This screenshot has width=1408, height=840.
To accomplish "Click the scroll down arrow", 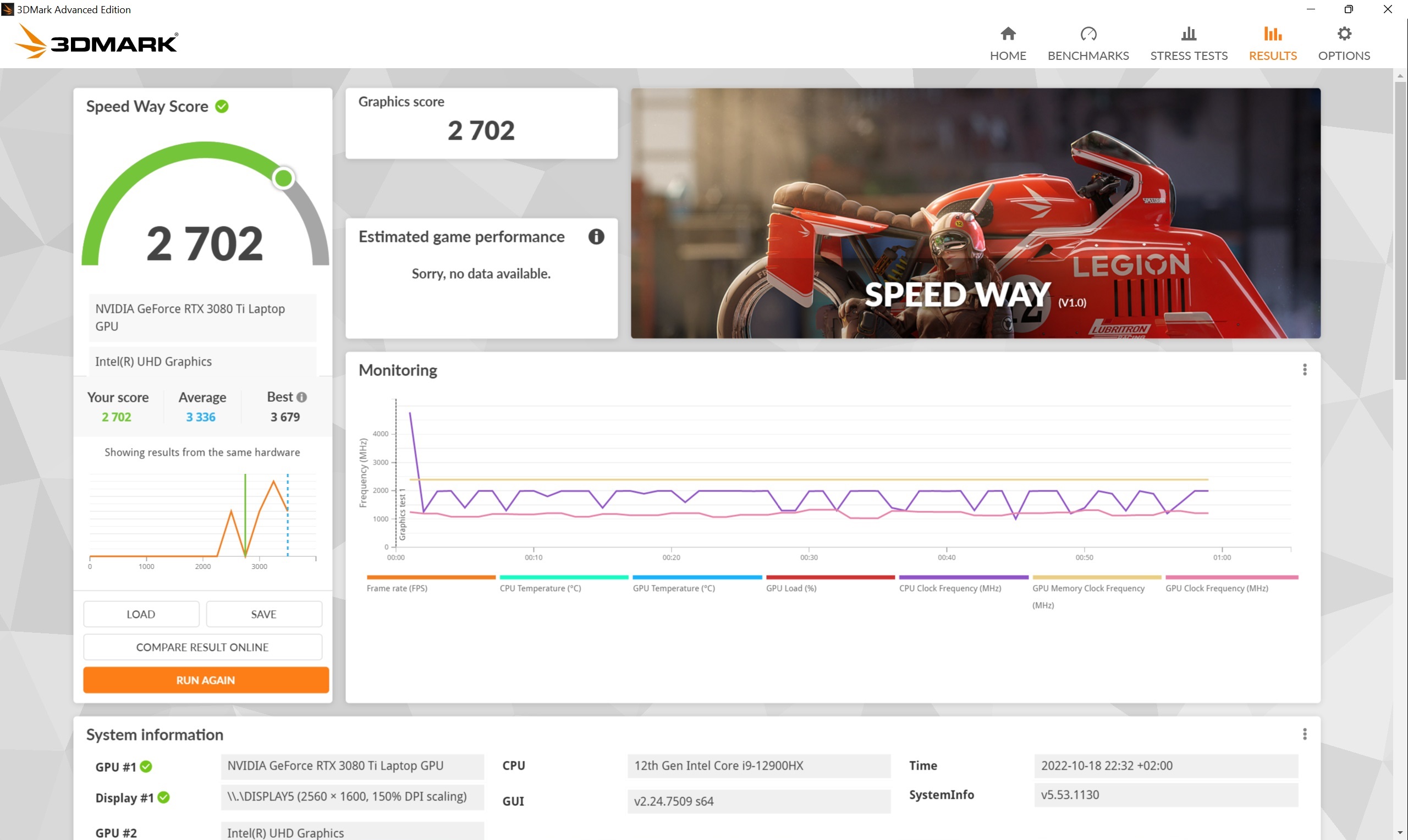I will click(1400, 833).
